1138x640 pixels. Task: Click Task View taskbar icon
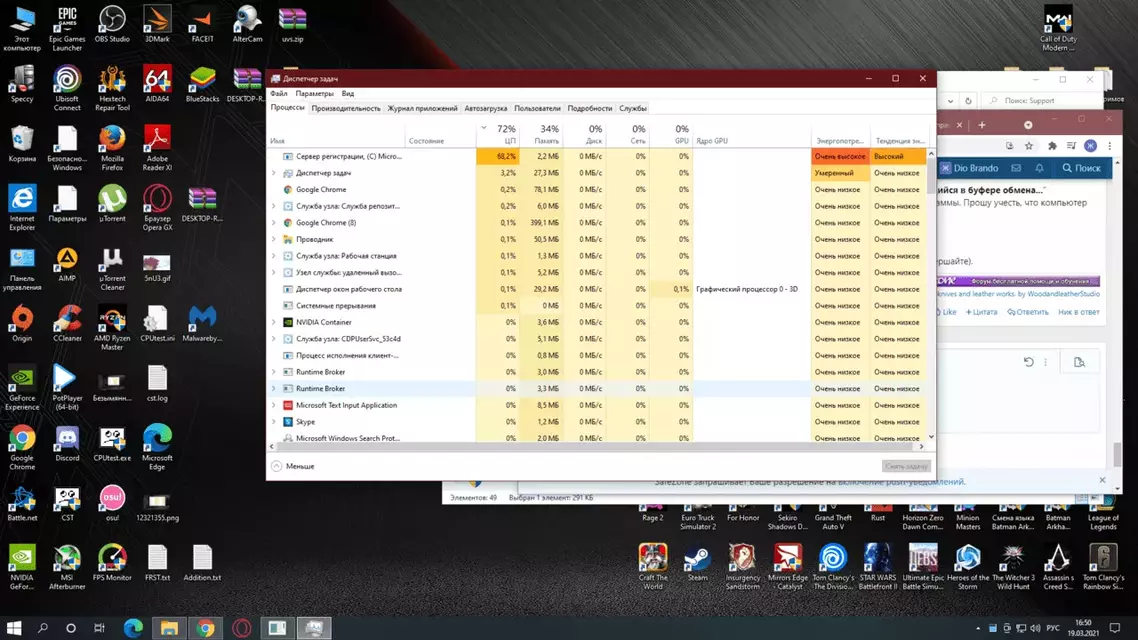[x=99, y=628]
